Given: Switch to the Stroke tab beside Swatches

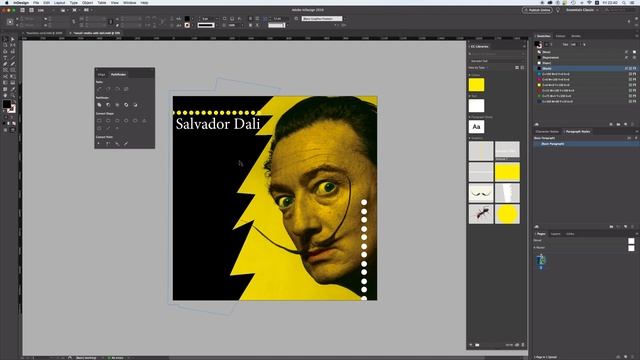Looking at the screenshot, I should [576, 36].
